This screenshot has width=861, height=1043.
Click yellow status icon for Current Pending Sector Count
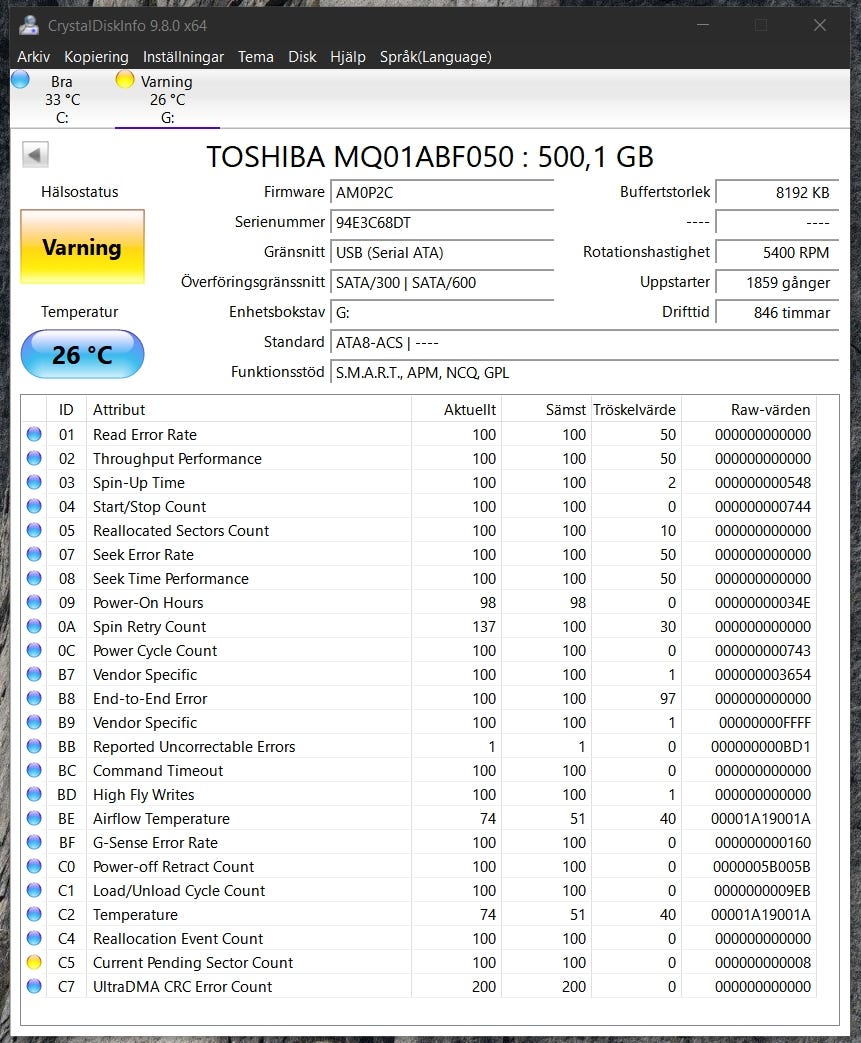pos(35,962)
